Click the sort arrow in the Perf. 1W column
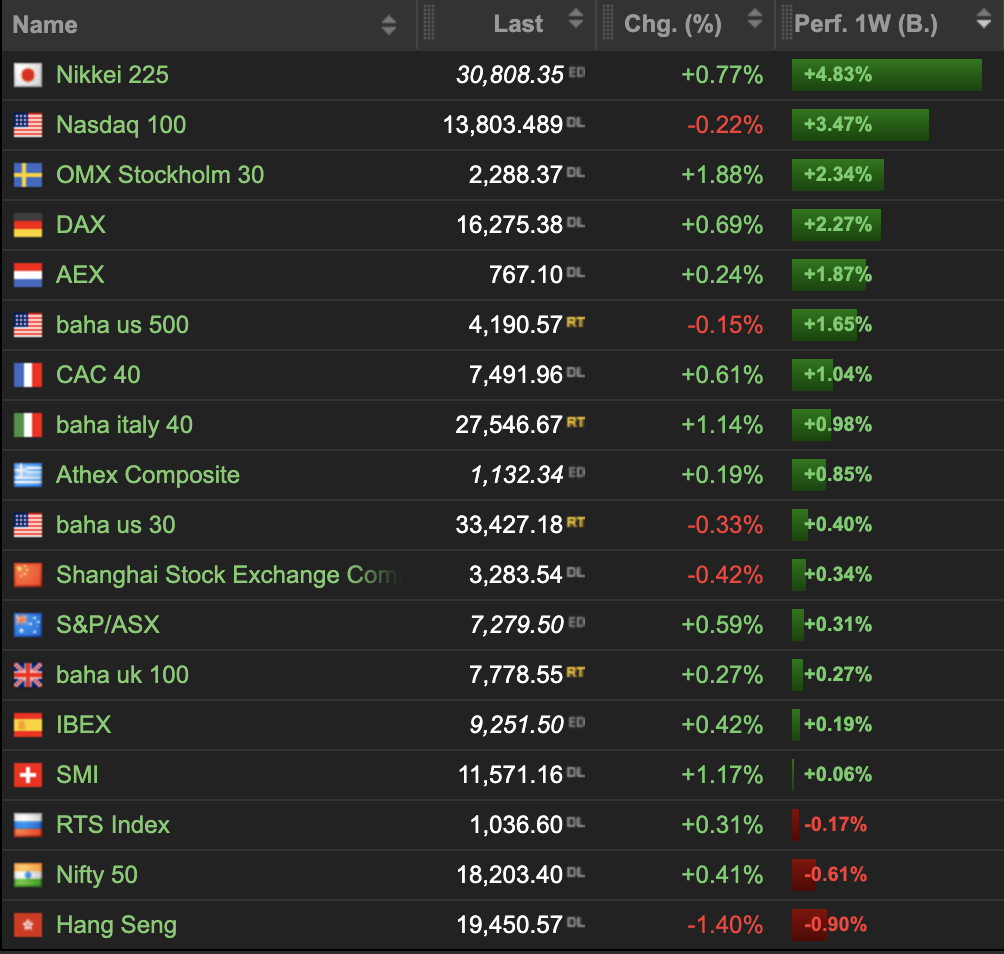The height and width of the screenshot is (954, 1004). (x=984, y=19)
